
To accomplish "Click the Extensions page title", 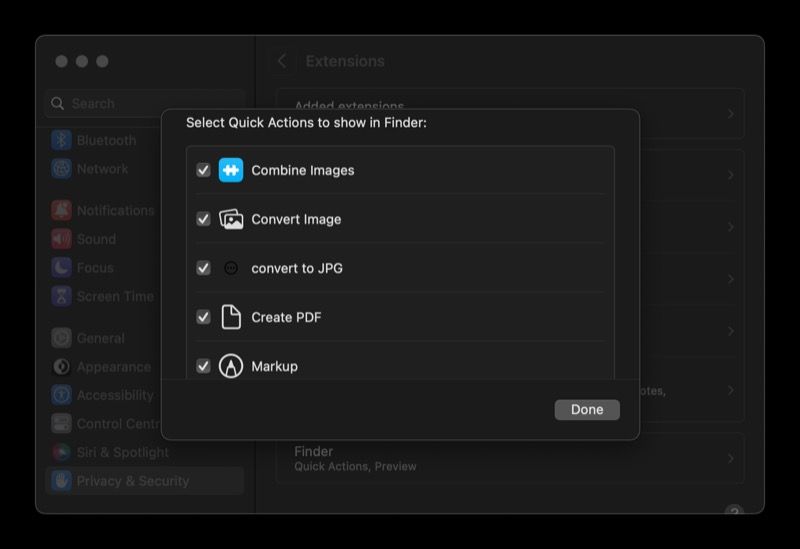I will pyautogui.click(x=345, y=61).
